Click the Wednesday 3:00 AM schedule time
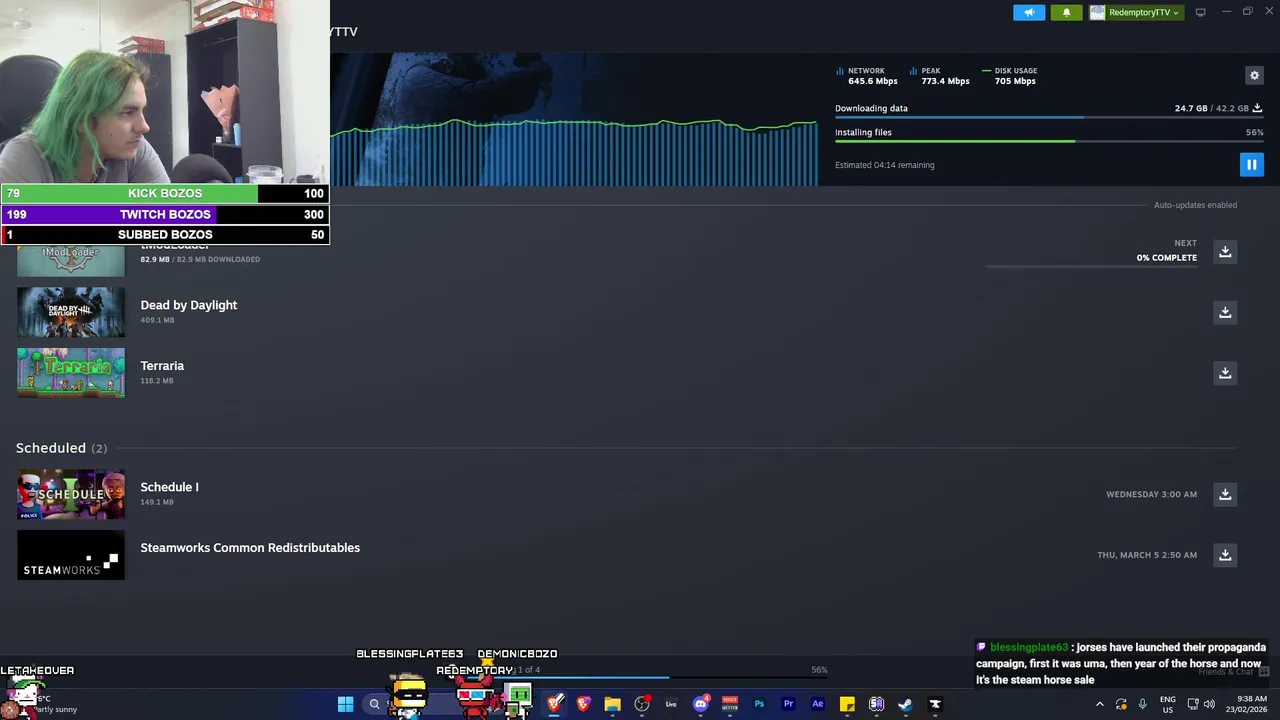1280x720 pixels. point(1151,494)
